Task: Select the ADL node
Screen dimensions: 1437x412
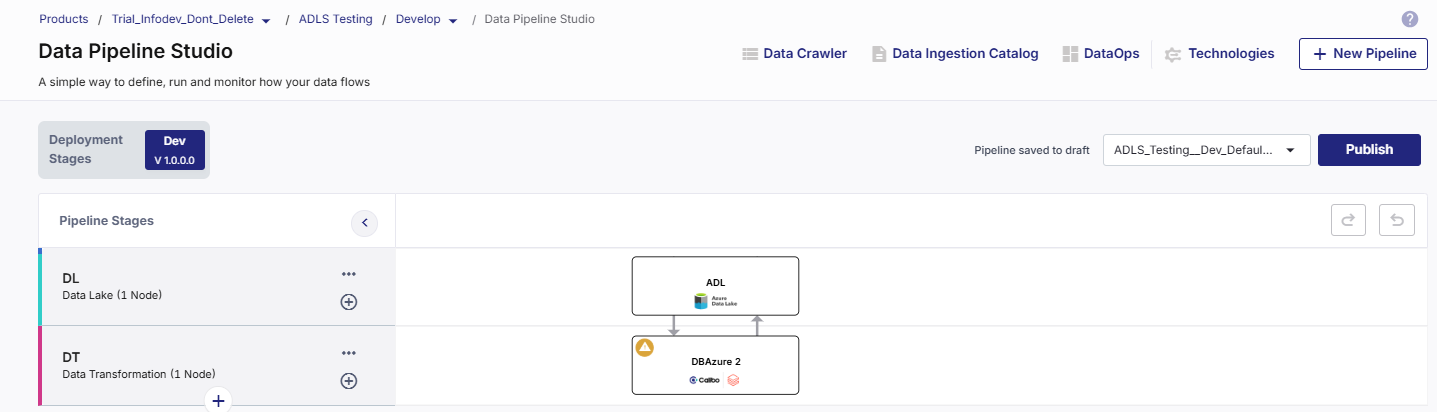Action: pyautogui.click(x=715, y=286)
